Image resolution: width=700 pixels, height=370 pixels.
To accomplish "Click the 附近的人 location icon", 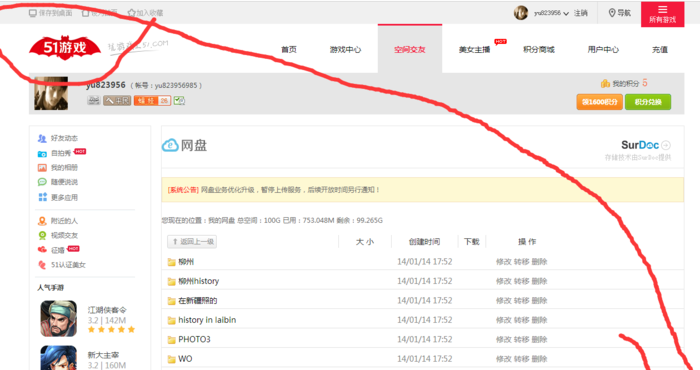I will click(x=42, y=221).
